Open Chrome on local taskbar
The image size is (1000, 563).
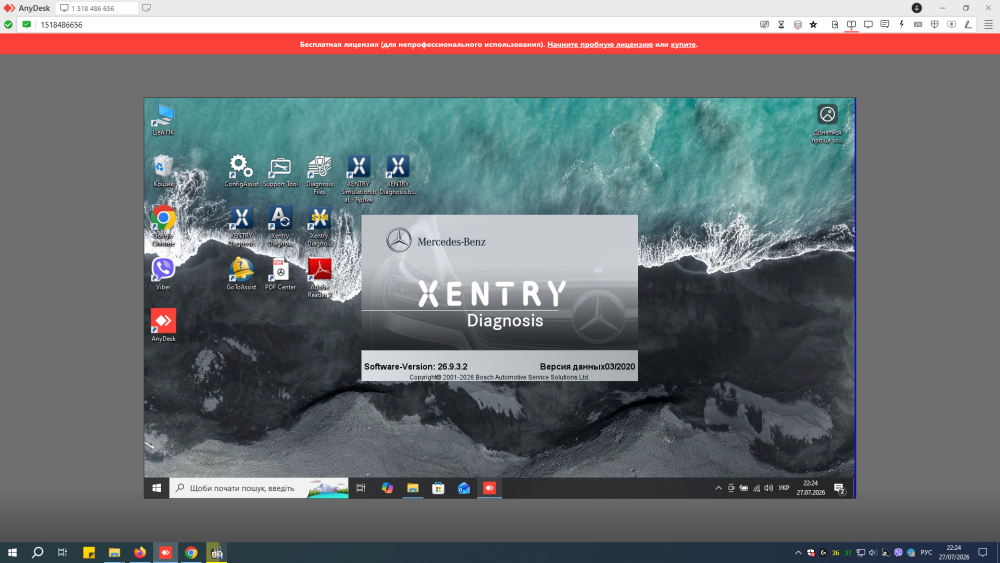(191, 552)
